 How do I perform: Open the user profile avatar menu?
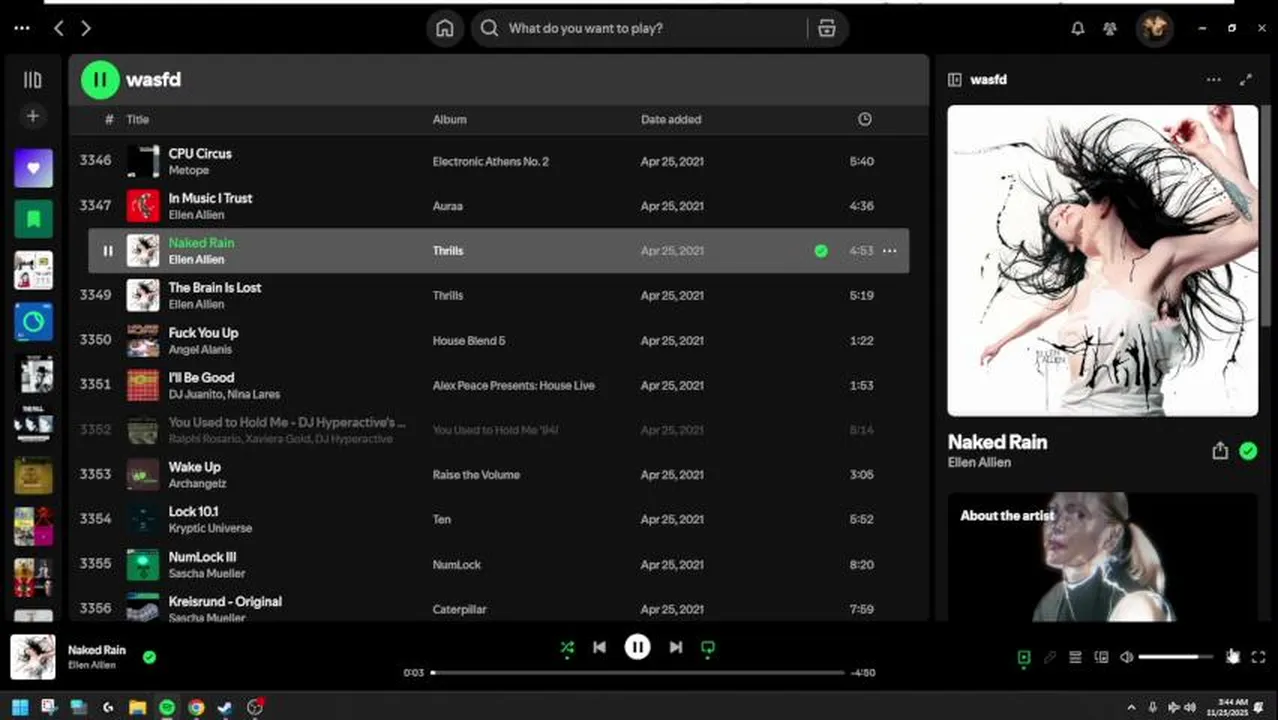pos(1155,28)
